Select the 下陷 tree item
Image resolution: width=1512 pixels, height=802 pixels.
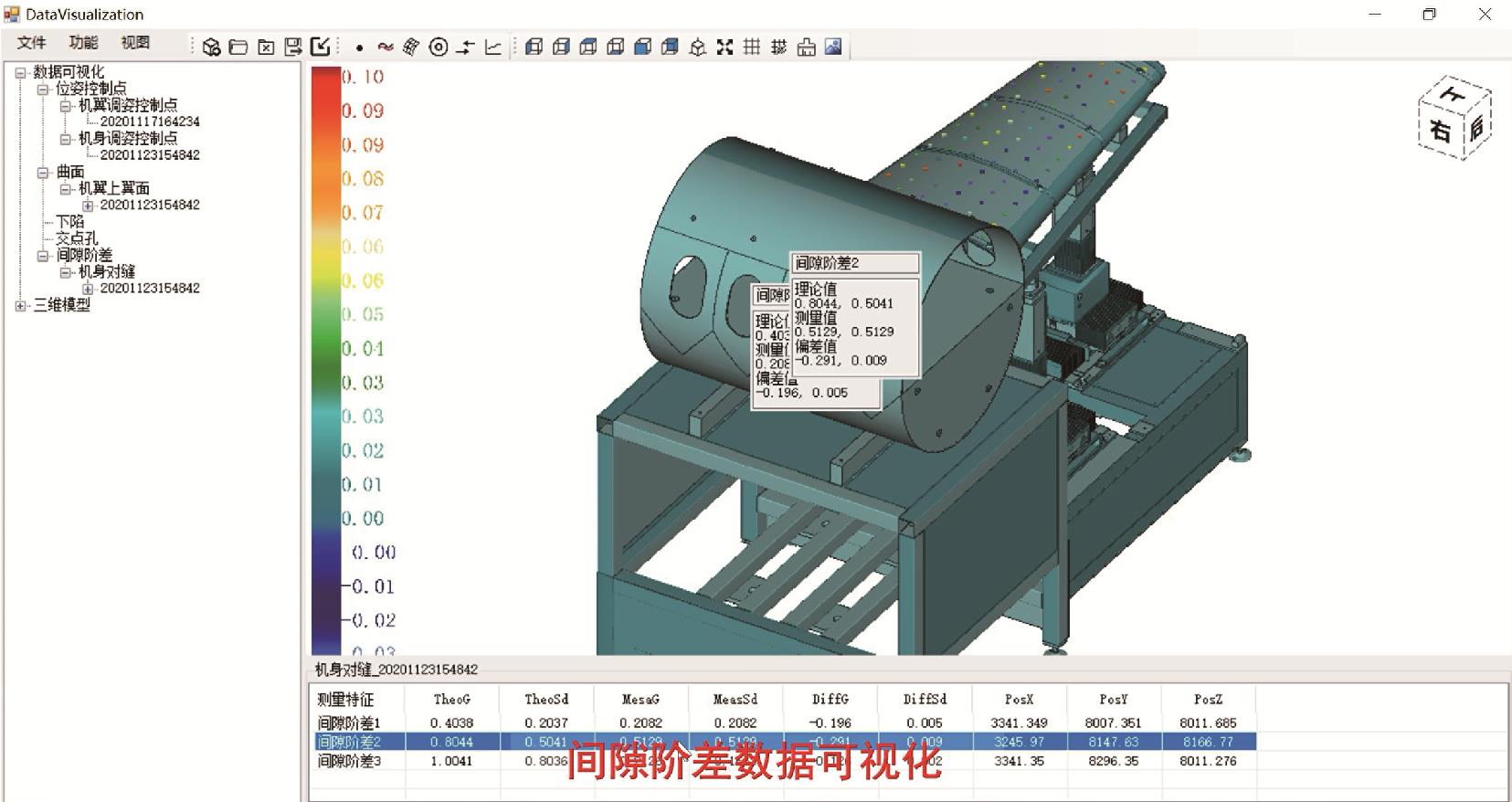pos(70,222)
